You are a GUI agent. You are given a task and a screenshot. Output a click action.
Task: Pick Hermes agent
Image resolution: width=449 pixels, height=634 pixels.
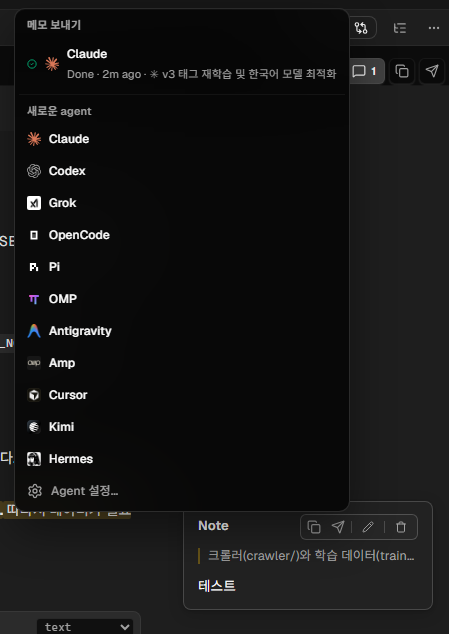(x=182, y=459)
